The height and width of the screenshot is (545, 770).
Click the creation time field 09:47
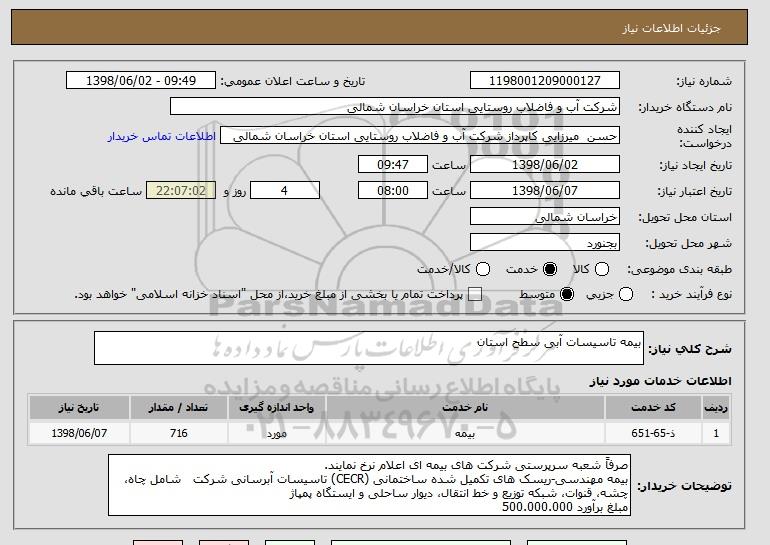pos(393,164)
